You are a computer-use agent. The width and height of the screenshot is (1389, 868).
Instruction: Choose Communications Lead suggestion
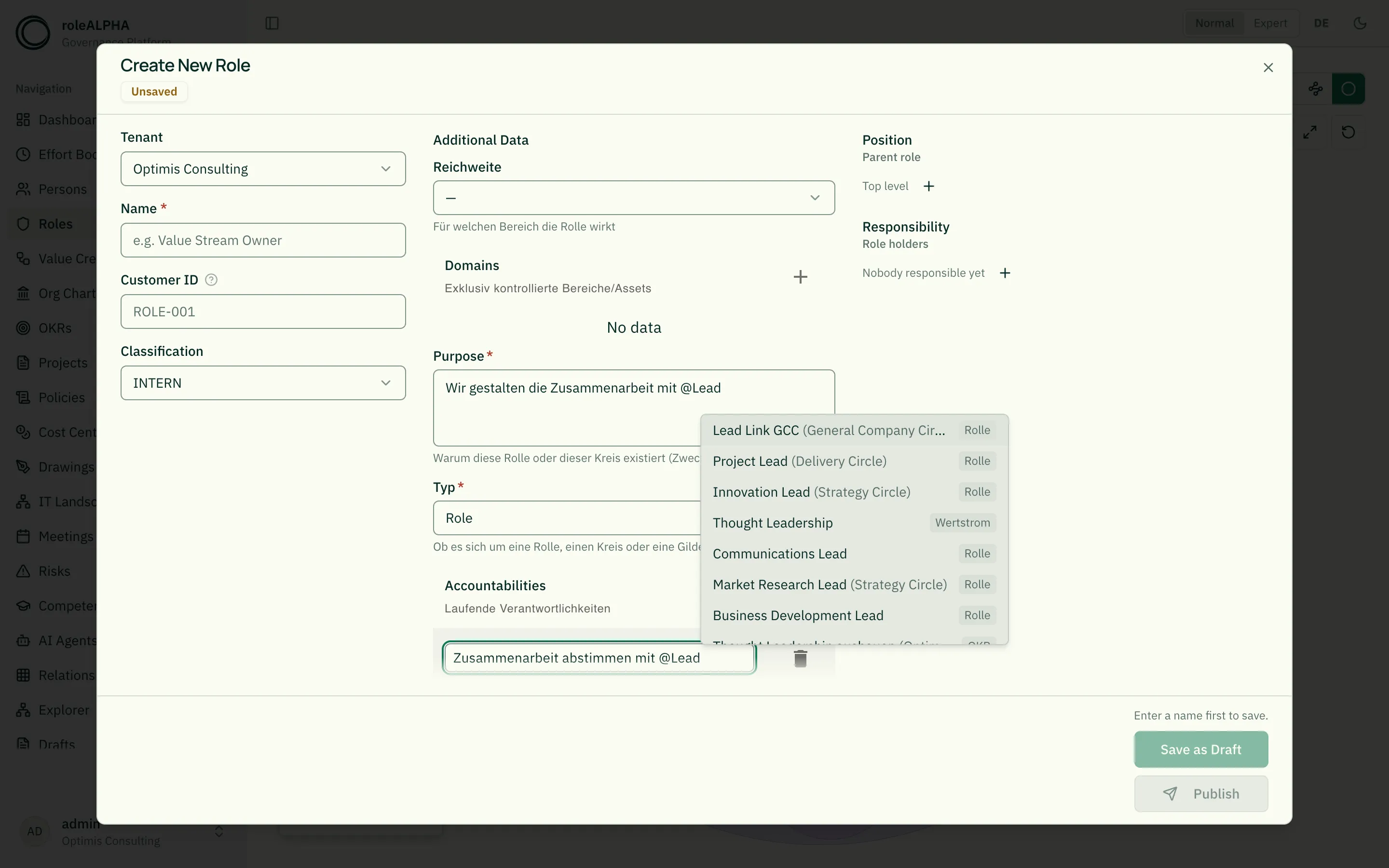[854, 554]
